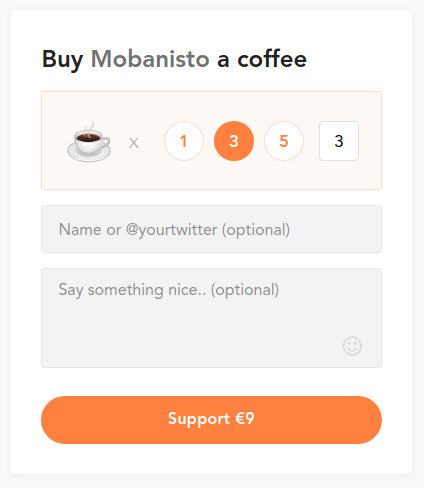
Task: Insert an emoji via the smiley face
Action: coord(352,346)
